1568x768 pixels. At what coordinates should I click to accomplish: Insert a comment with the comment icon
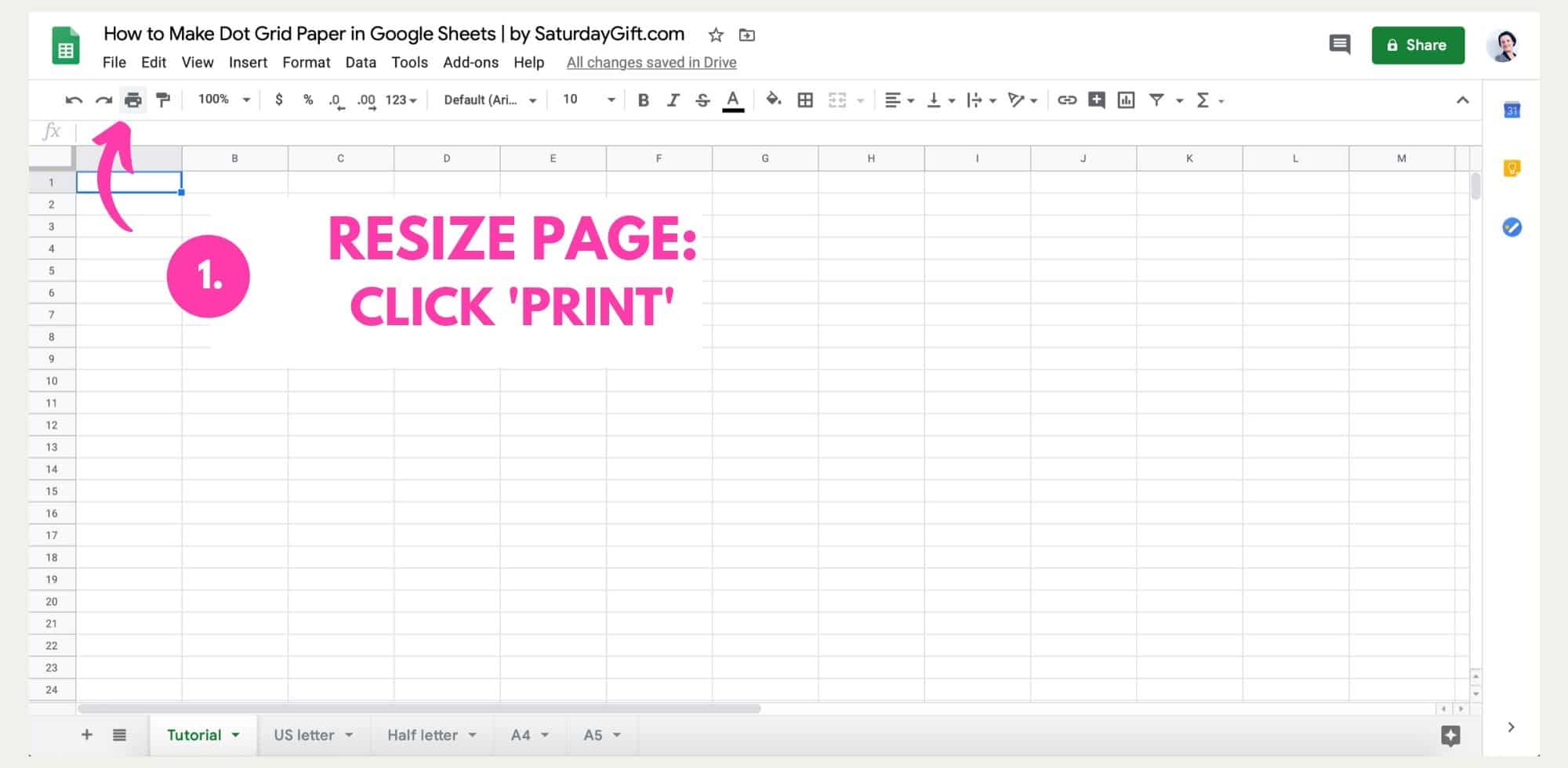pyautogui.click(x=1096, y=100)
